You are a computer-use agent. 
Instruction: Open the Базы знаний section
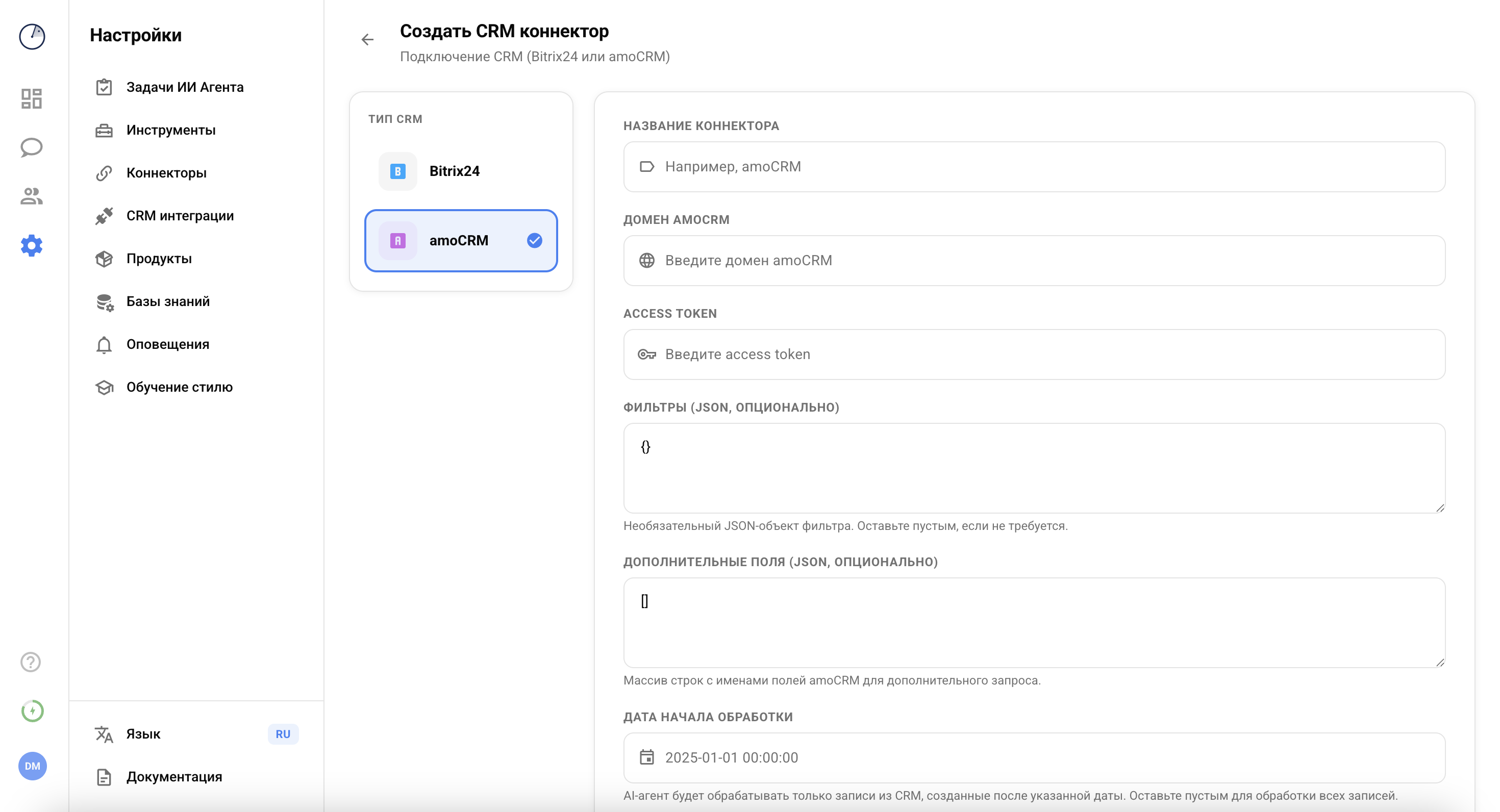pyautogui.click(x=167, y=301)
